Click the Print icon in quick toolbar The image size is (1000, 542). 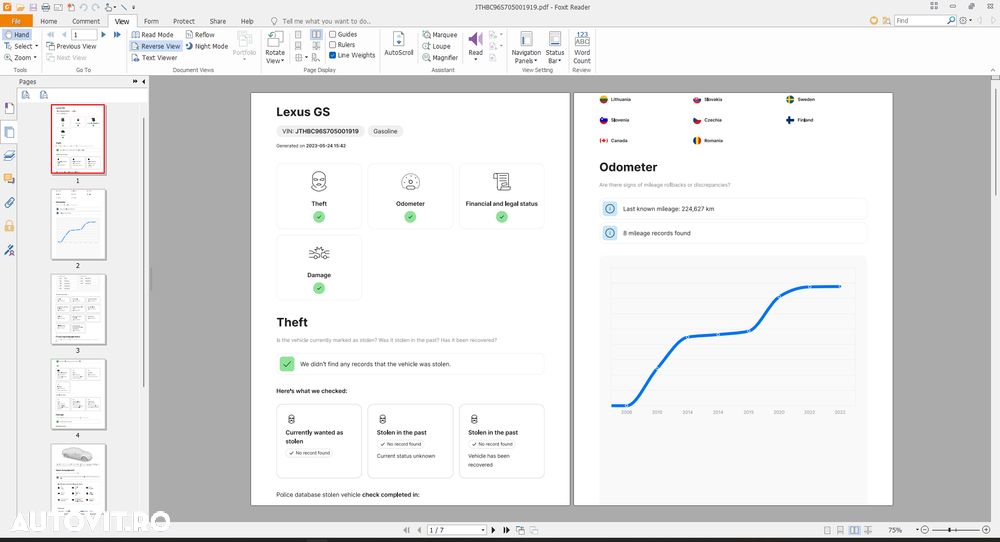click(x=45, y=7)
